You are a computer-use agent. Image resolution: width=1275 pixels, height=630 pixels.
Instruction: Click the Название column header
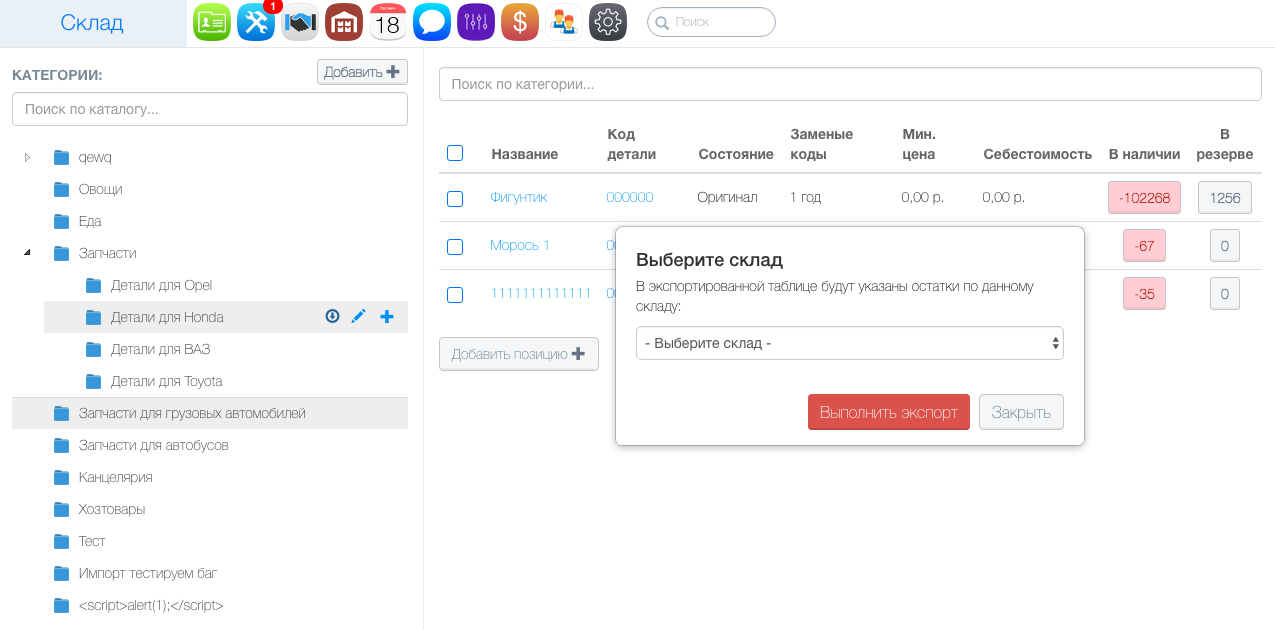coord(525,154)
